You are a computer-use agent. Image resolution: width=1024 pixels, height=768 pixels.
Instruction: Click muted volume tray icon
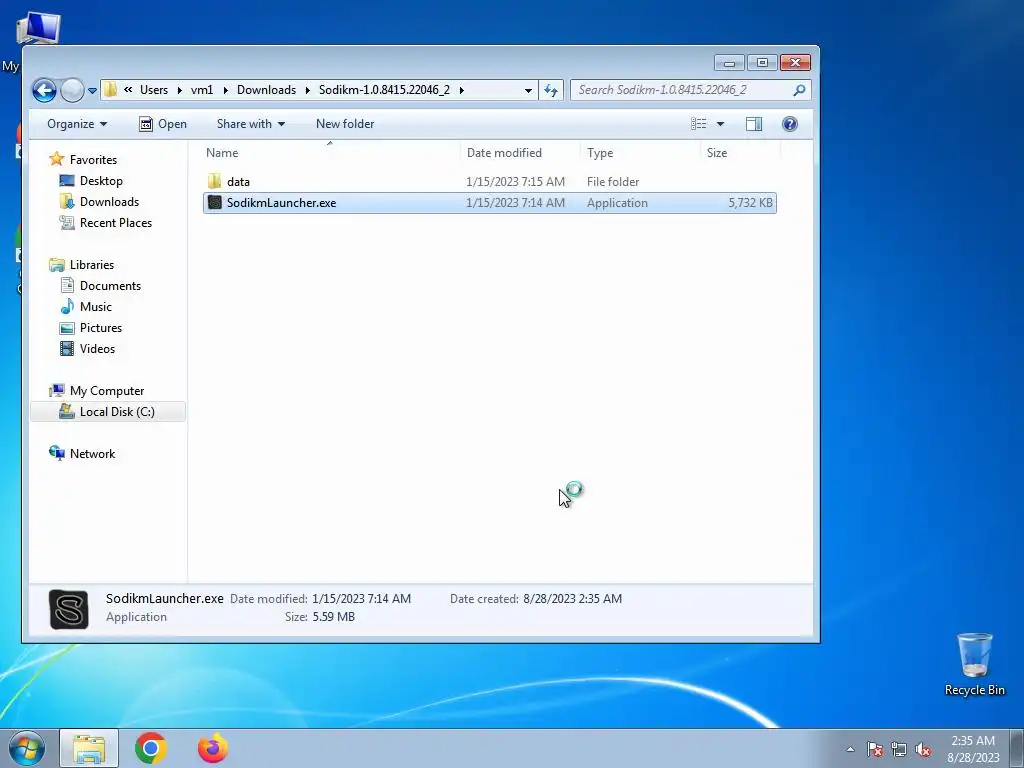(x=923, y=749)
